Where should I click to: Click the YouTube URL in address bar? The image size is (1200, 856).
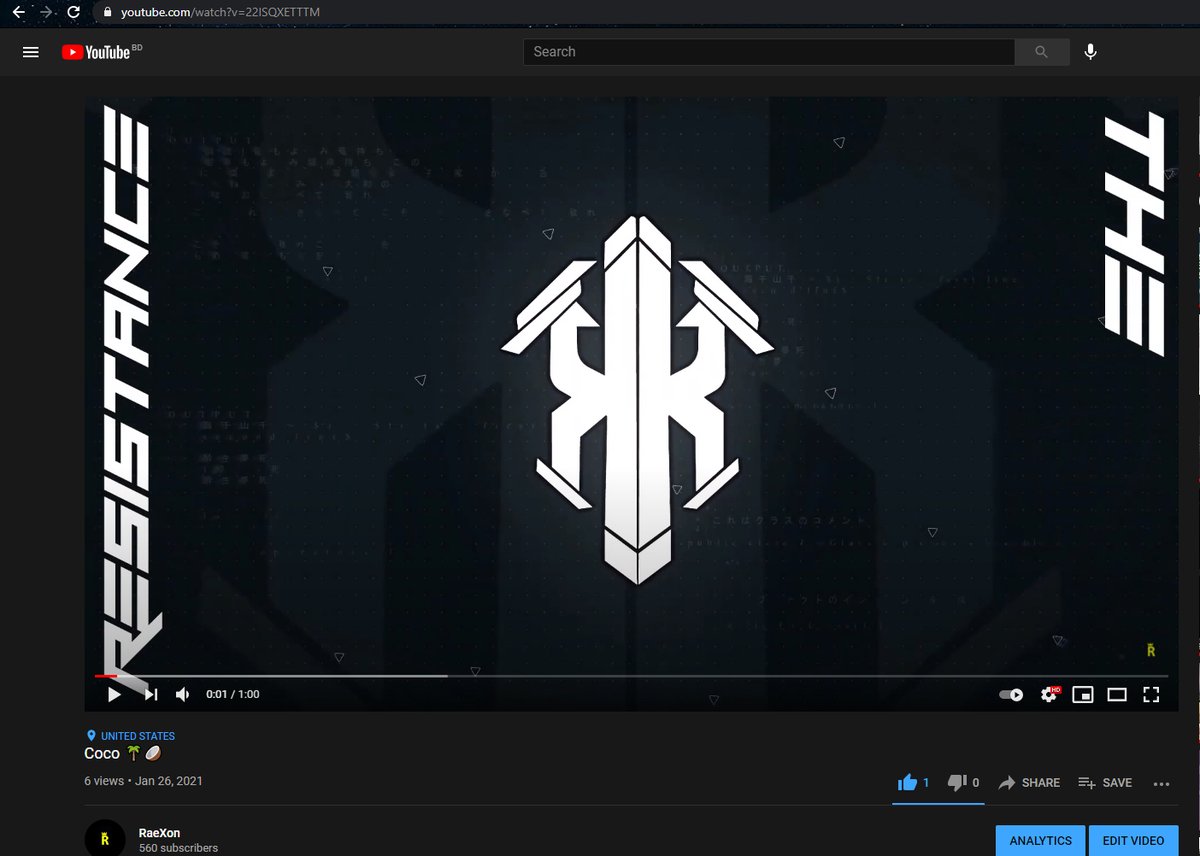point(220,12)
